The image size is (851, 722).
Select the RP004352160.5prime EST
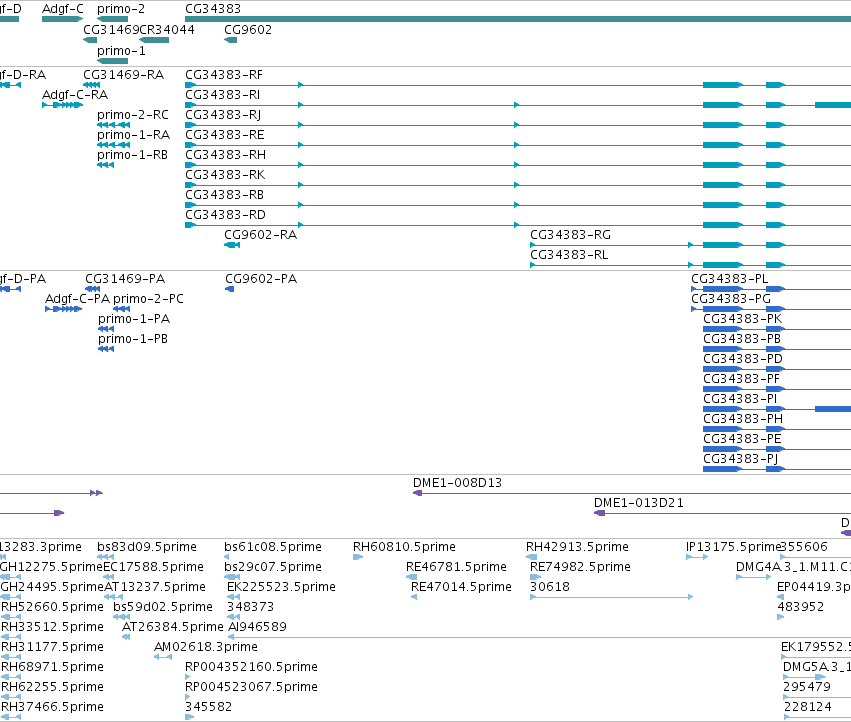click(188, 677)
